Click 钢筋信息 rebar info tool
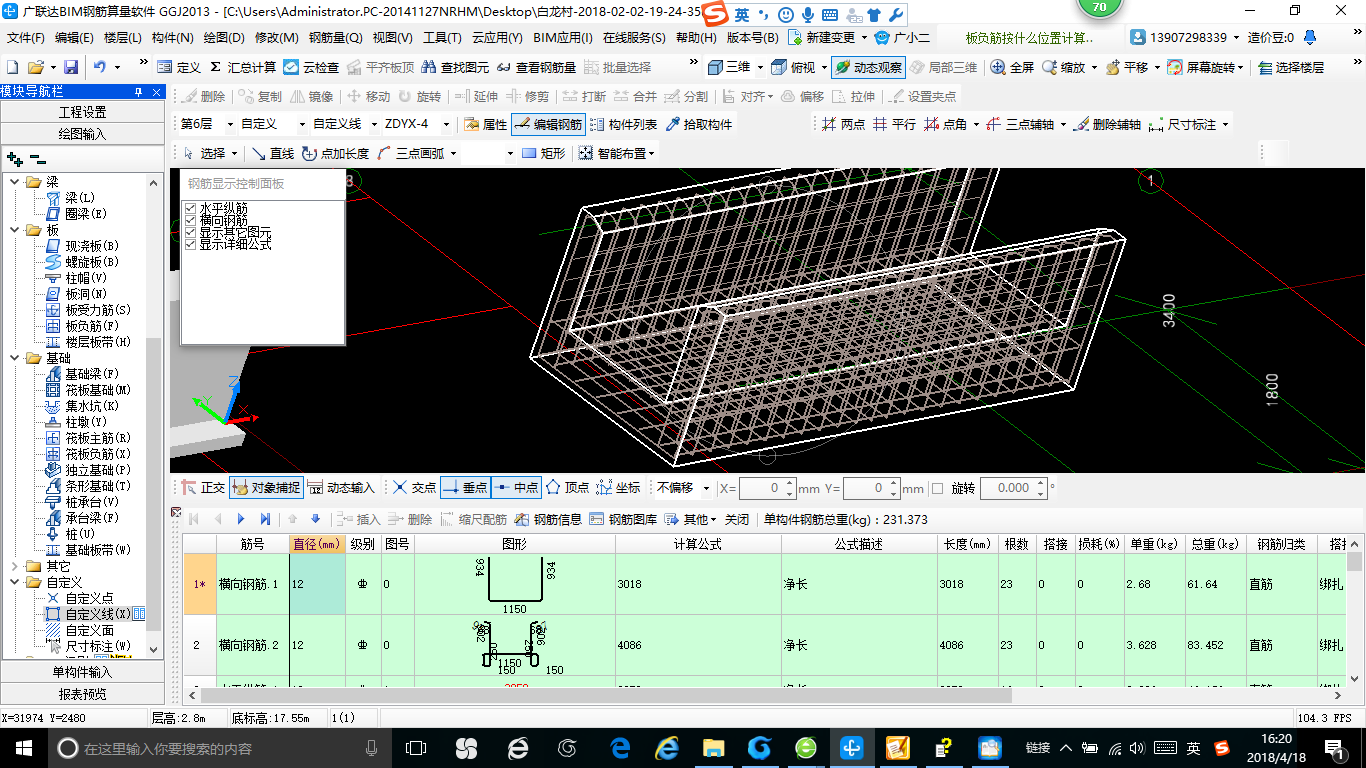 click(548, 518)
